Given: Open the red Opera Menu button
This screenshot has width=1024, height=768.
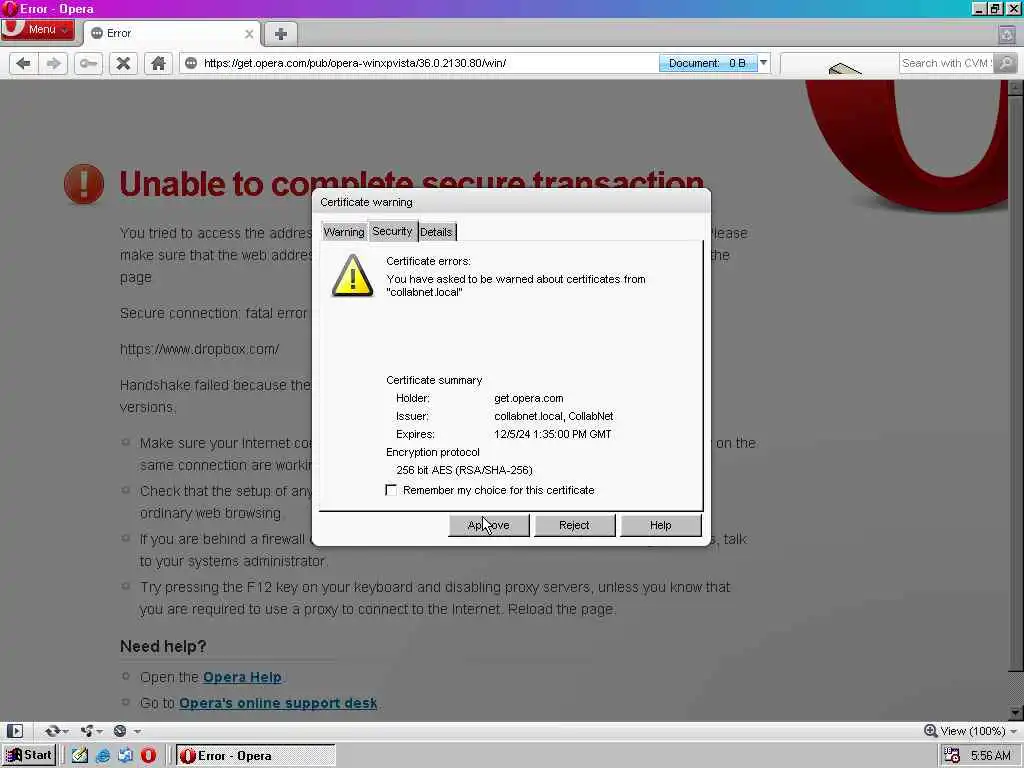Looking at the screenshot, I should point(37,29).
